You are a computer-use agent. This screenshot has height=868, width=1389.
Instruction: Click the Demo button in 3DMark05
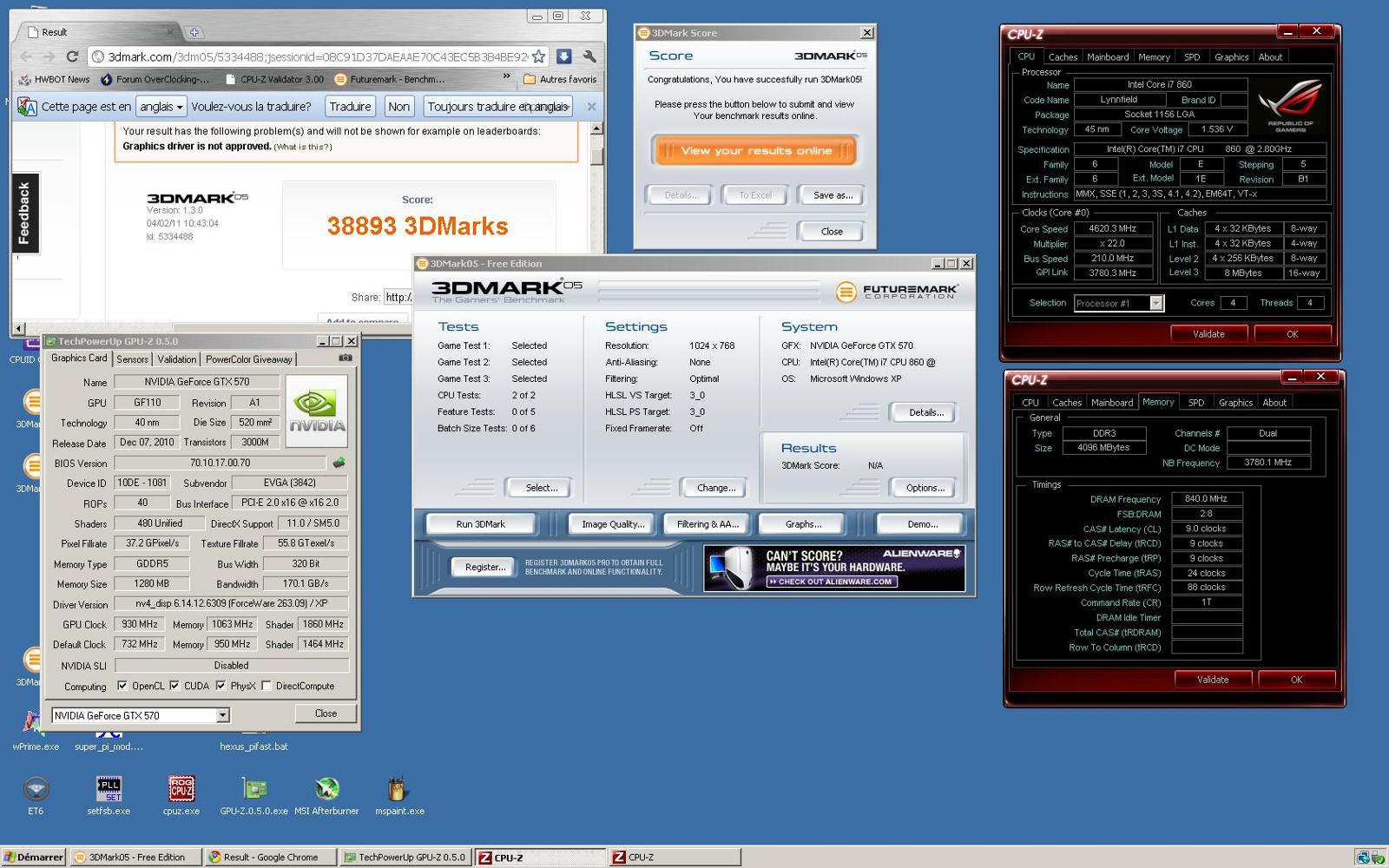[x=922, y=524]
